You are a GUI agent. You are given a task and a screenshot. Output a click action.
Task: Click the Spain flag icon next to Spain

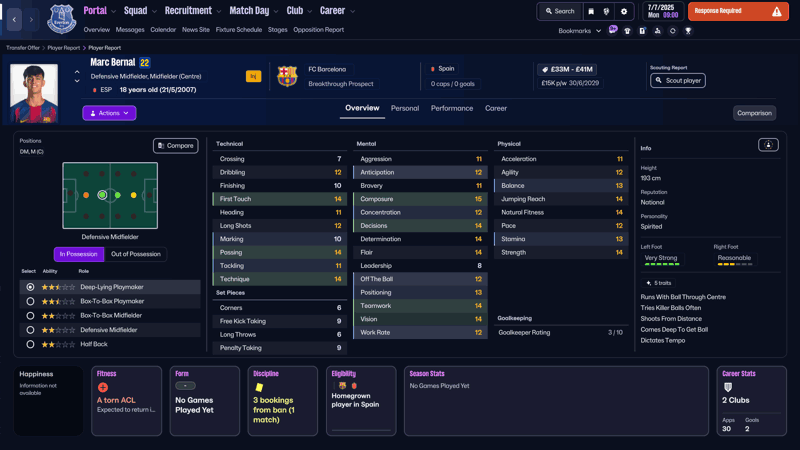[x=433, y=69]
